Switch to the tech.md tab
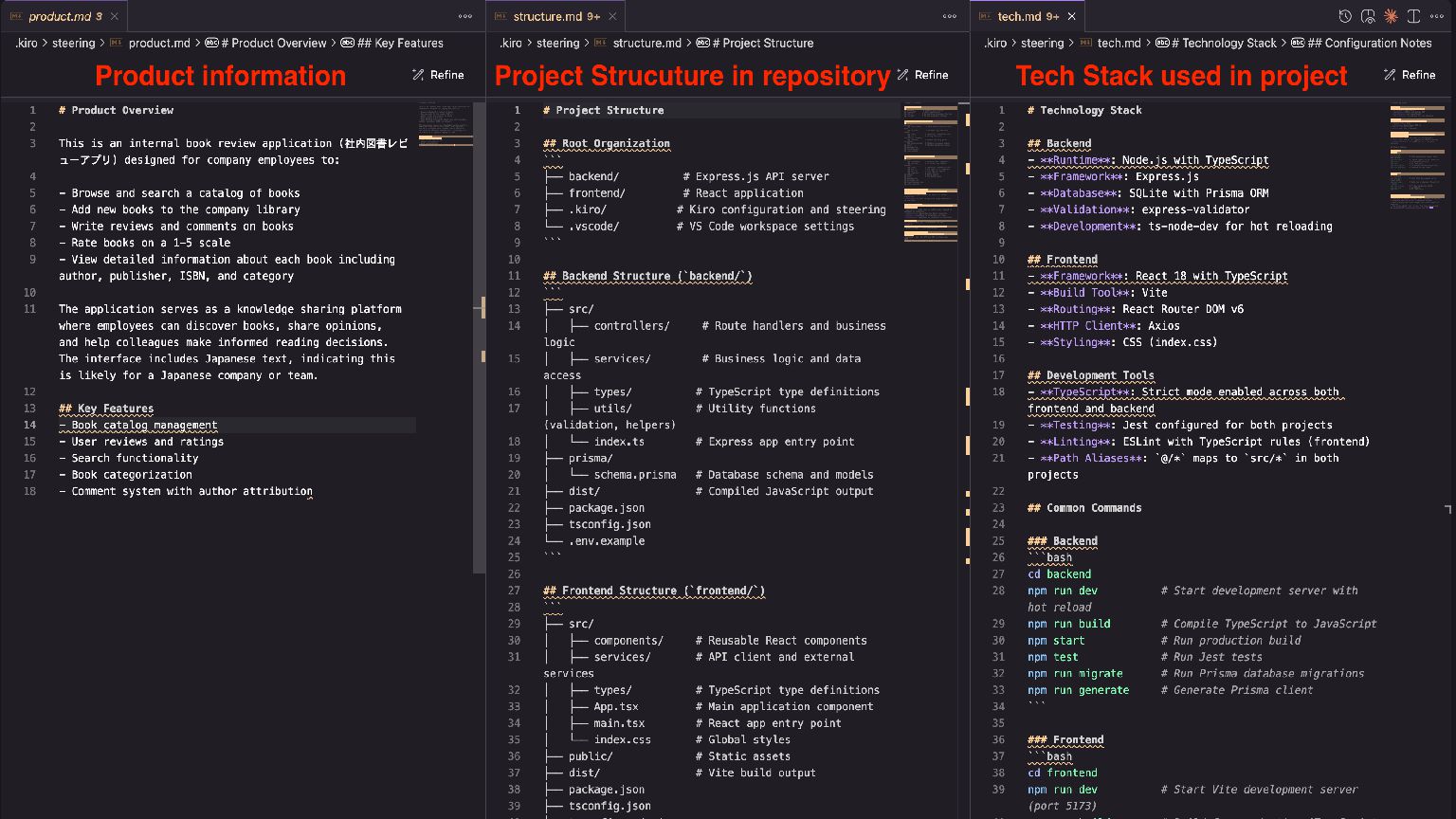This screenshot has height=819, width=1456. pos(1028,16)
